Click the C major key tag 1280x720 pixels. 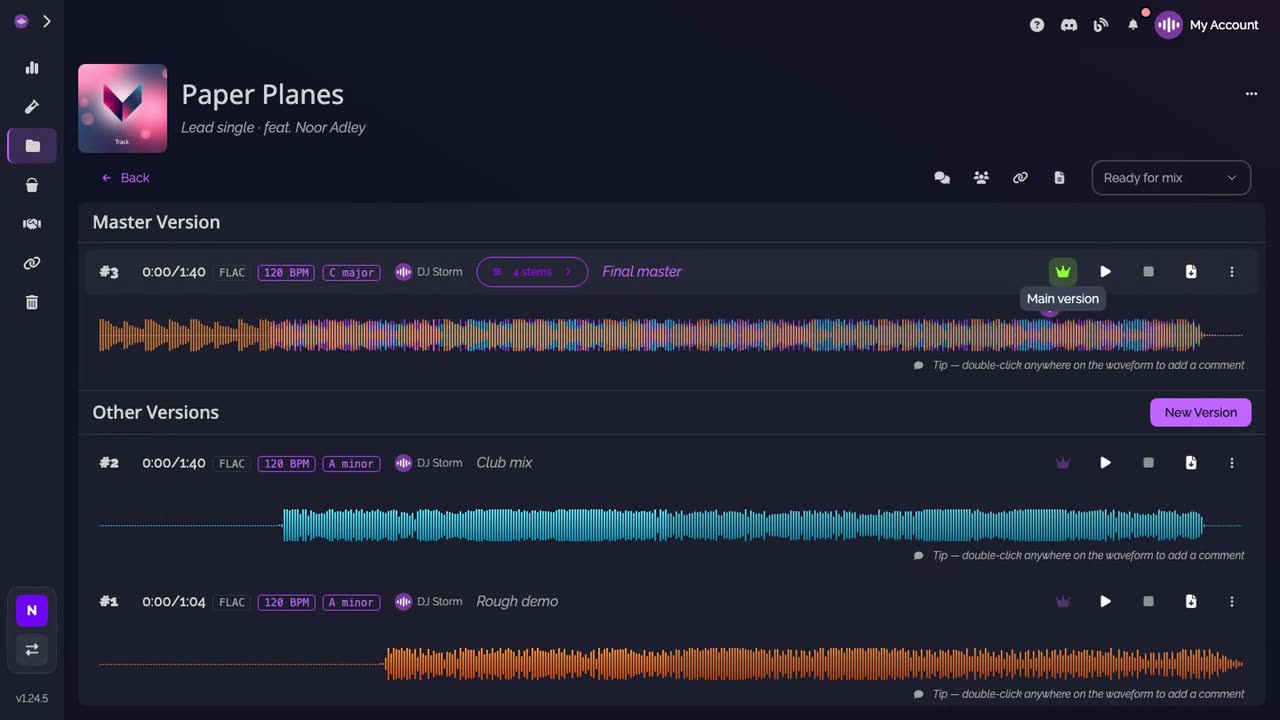click(351, 272)
